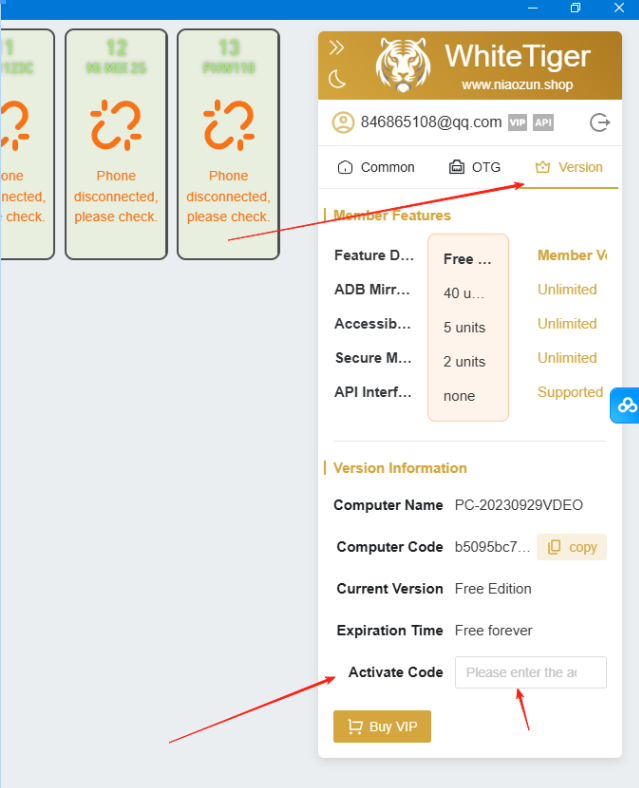Image resolution: width=639 pixels, height=788 pixels.
Task: Click the 5 units free value
Action: pos(464,328)
